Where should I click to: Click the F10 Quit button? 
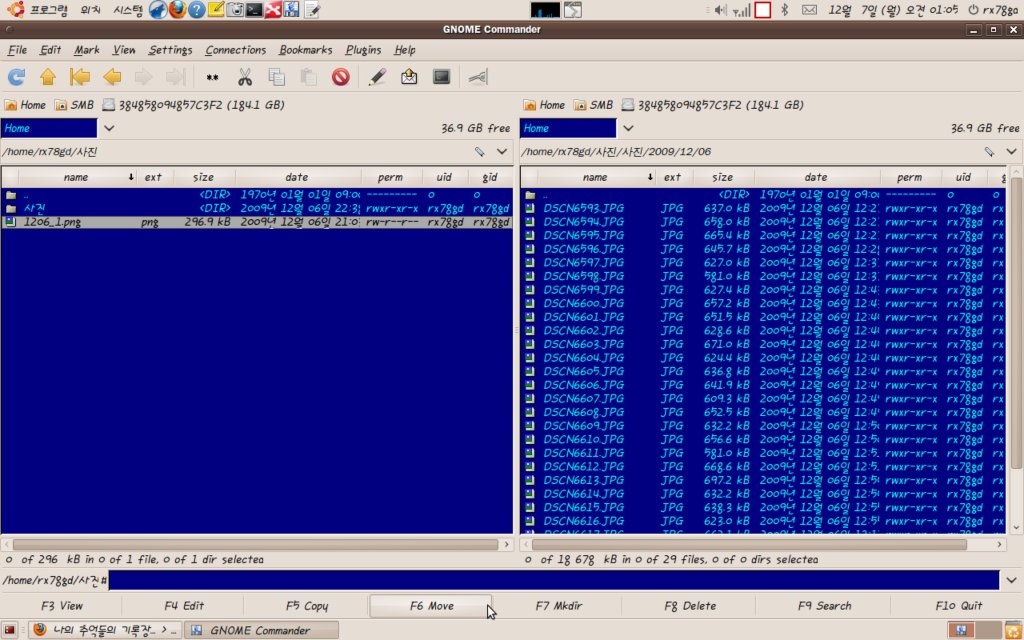click(958, 606)
